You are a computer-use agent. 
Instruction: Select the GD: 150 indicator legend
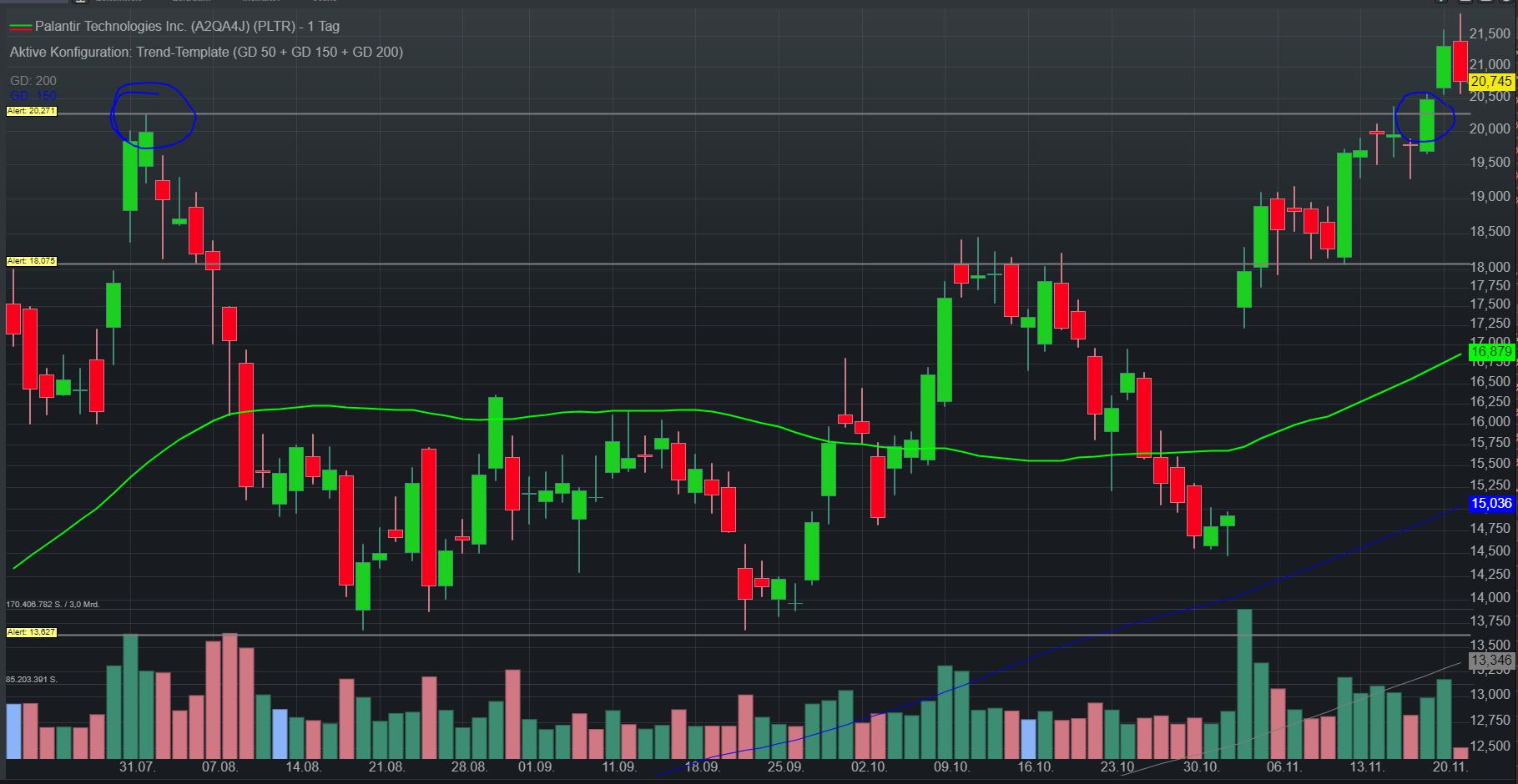pyautogui.click(x=33, y=96)
